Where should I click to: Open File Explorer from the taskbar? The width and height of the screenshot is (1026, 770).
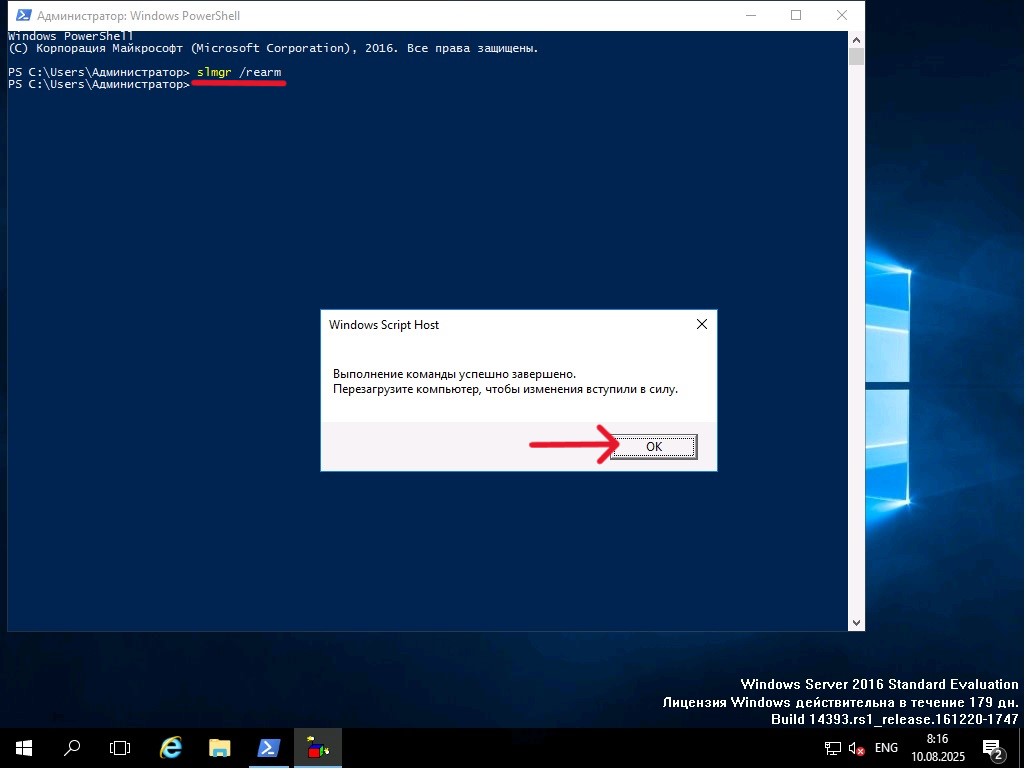[220, 748]
